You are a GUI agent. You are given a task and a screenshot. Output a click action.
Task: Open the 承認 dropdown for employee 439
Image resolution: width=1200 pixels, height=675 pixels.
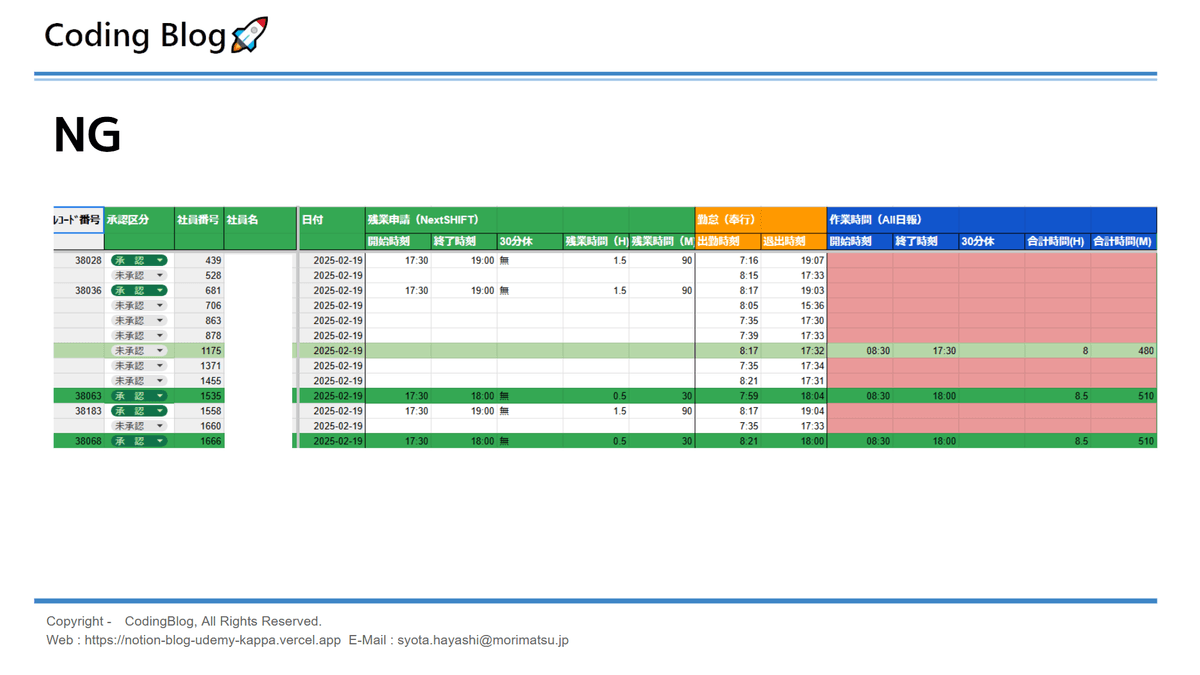pos(160,260)
